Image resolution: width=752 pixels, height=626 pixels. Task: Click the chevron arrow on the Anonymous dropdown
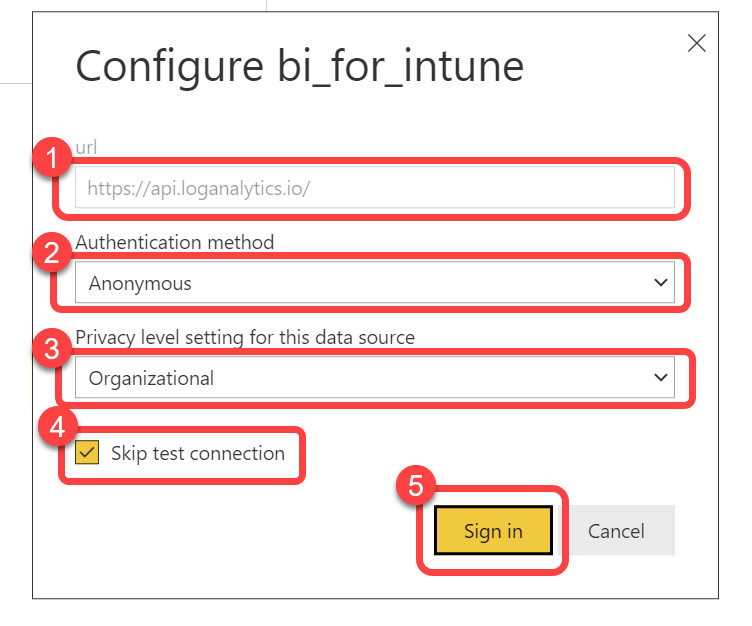coord(660,283)
